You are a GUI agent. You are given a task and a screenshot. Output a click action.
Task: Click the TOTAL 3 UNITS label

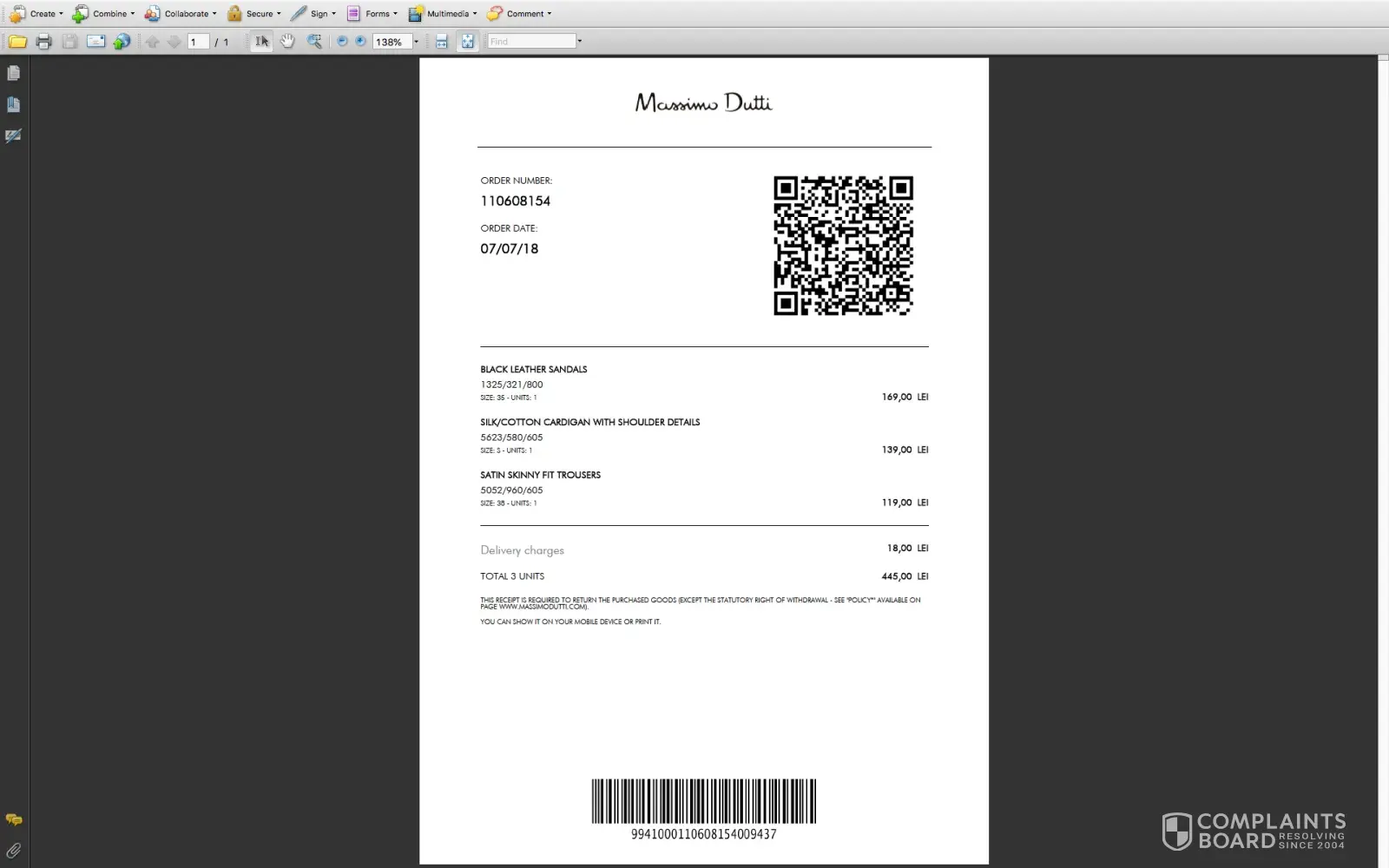[512, 576]
